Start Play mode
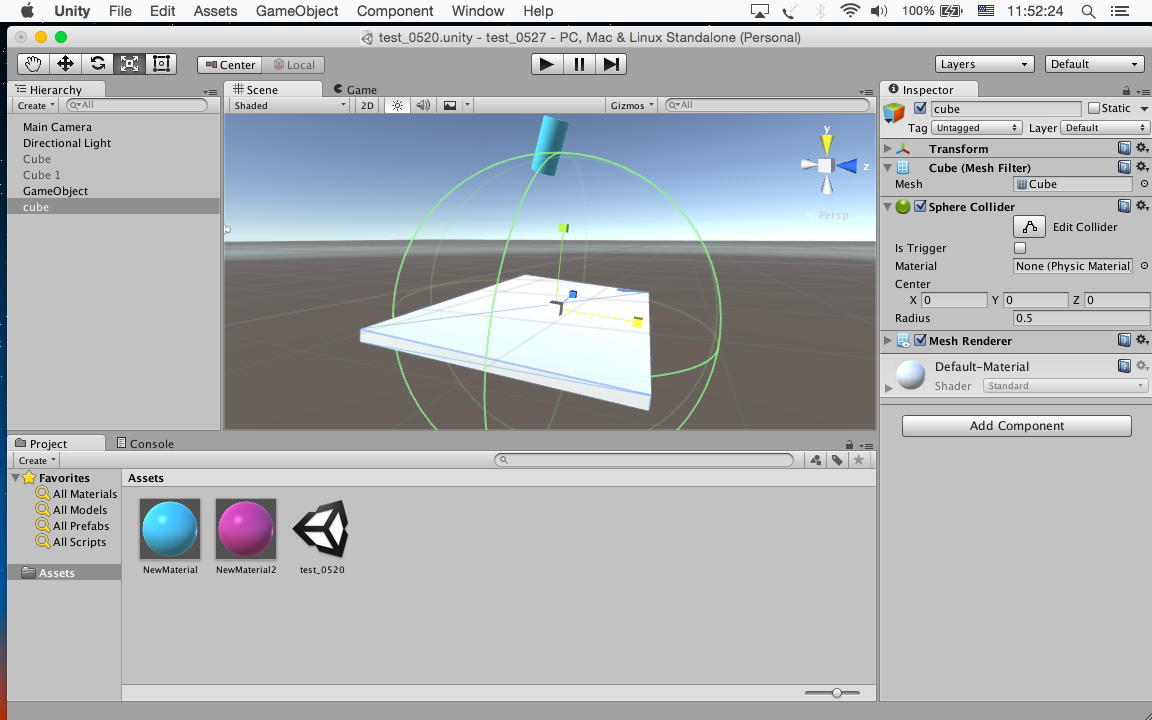The height and width of the screenshot is (720, 1152). [x=547, y=64]
